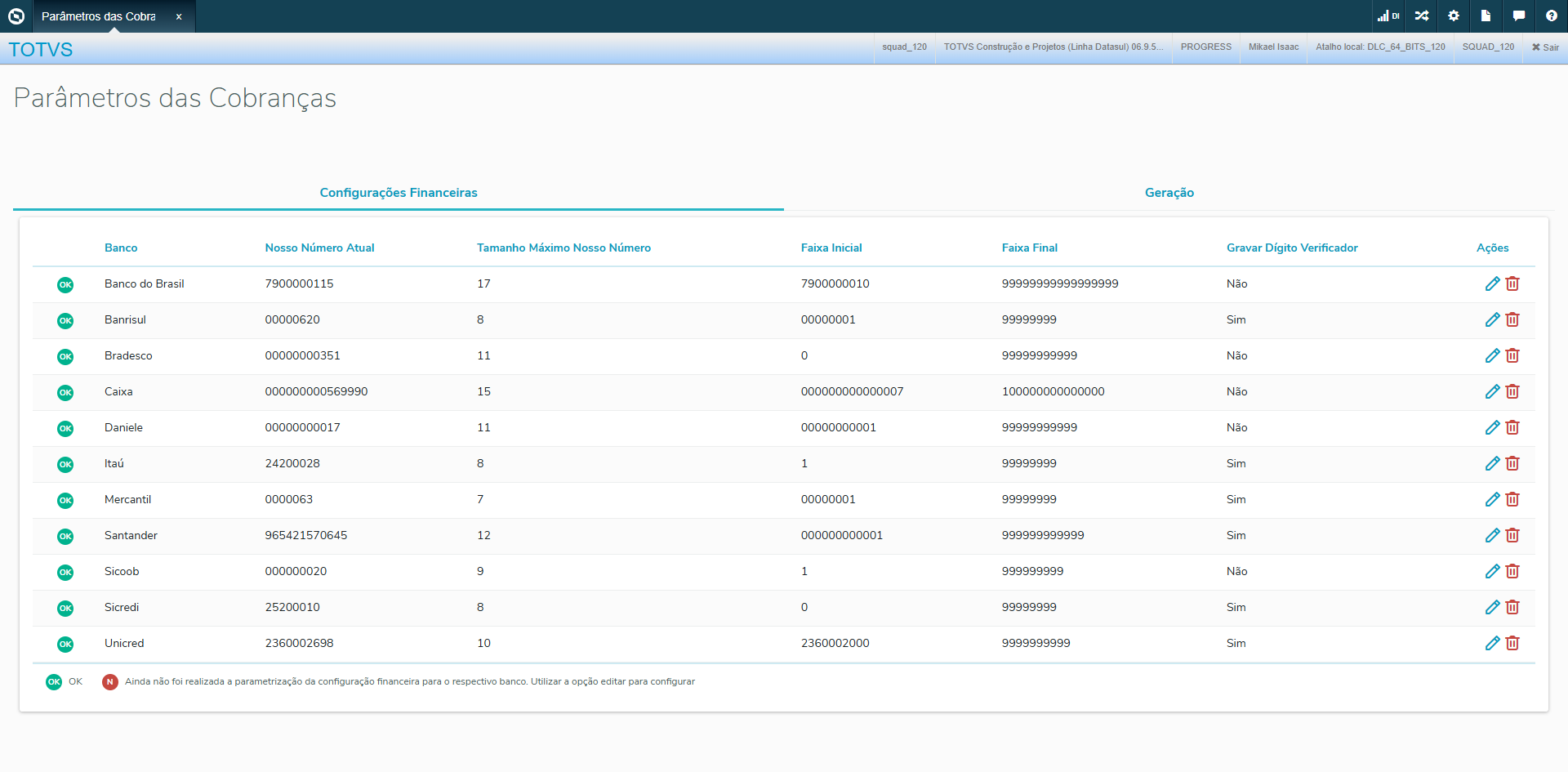Viewport: 1568px width, 772px height.
Task: Edit the Itaú configuration
Action: tap(1492, 463)
